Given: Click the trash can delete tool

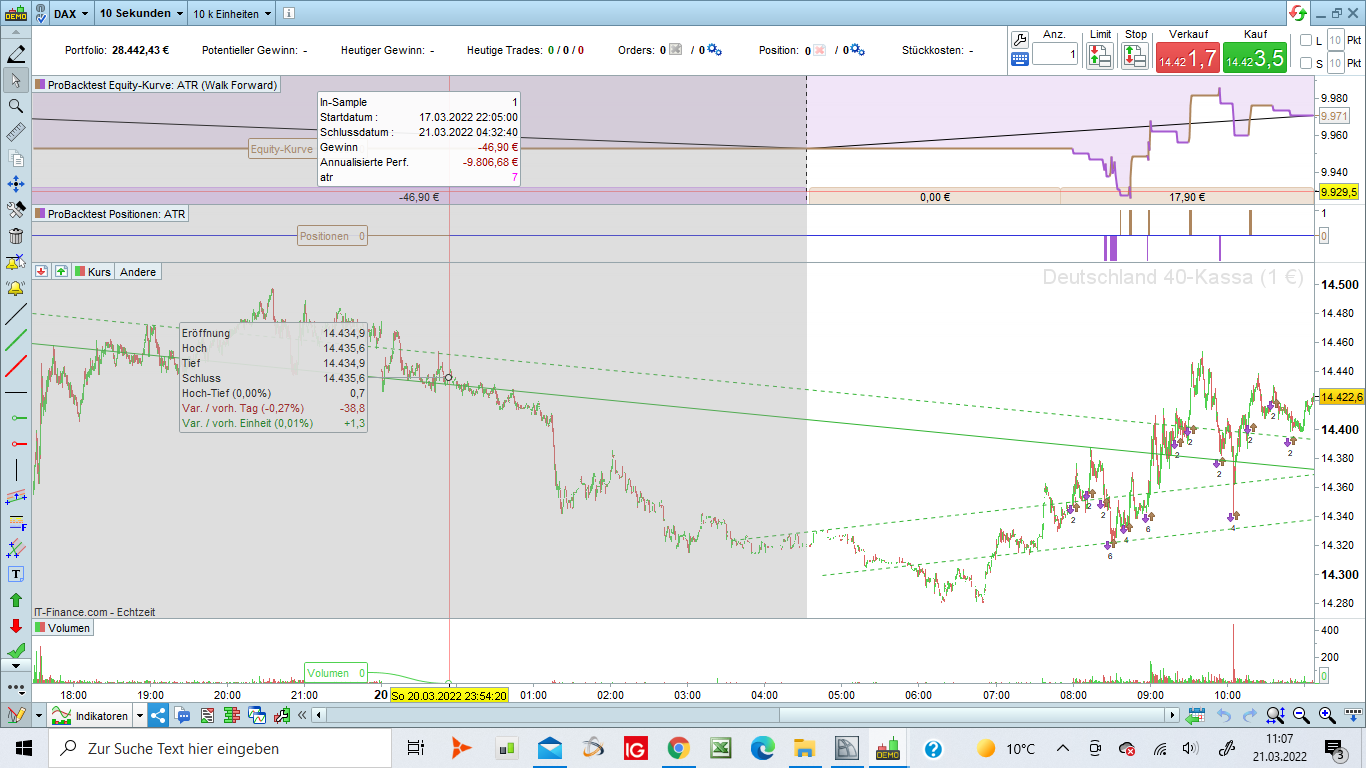Looking at the screenshot, I should point(16,236).
